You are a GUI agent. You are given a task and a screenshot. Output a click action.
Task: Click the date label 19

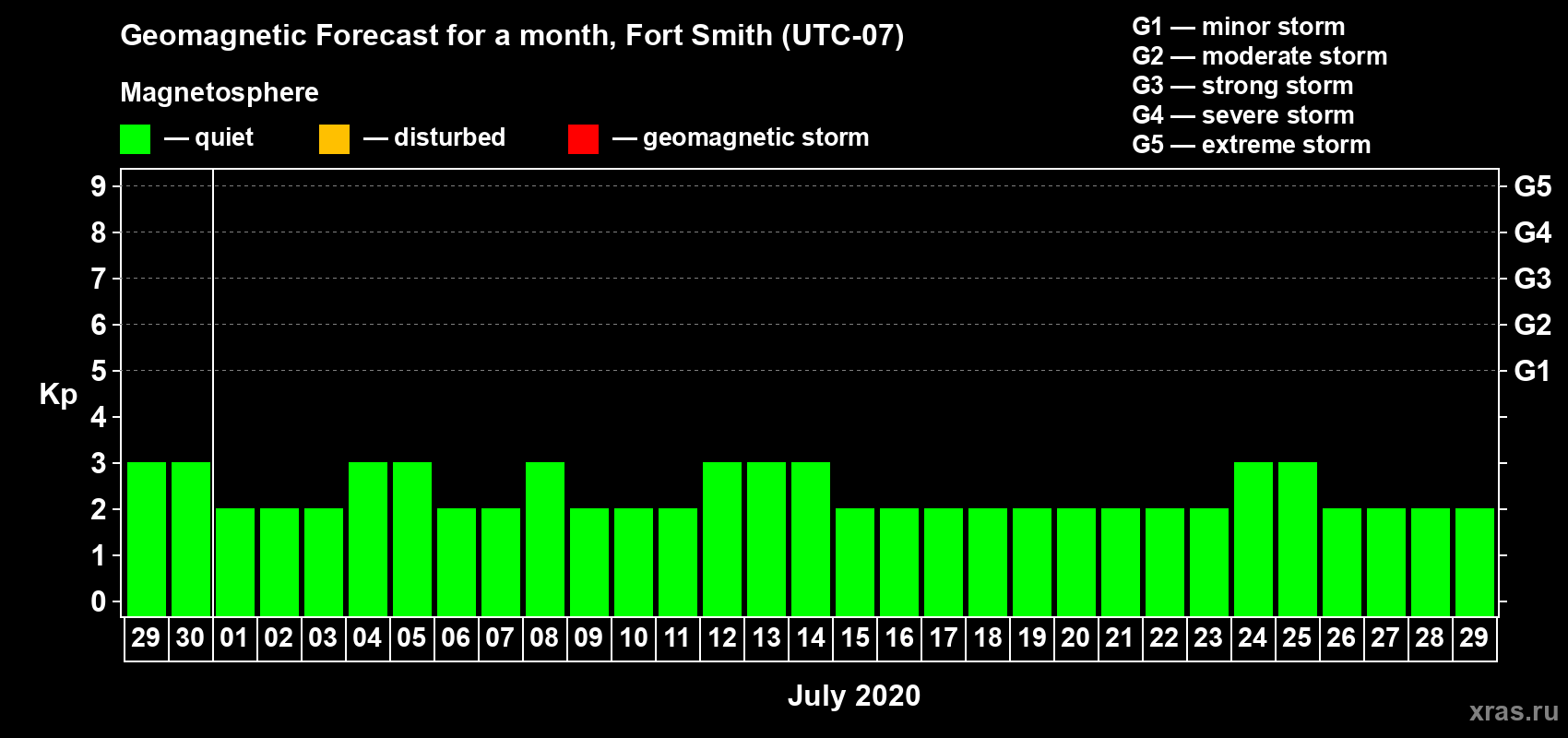pyautogui.click(x=1031, y=637)
